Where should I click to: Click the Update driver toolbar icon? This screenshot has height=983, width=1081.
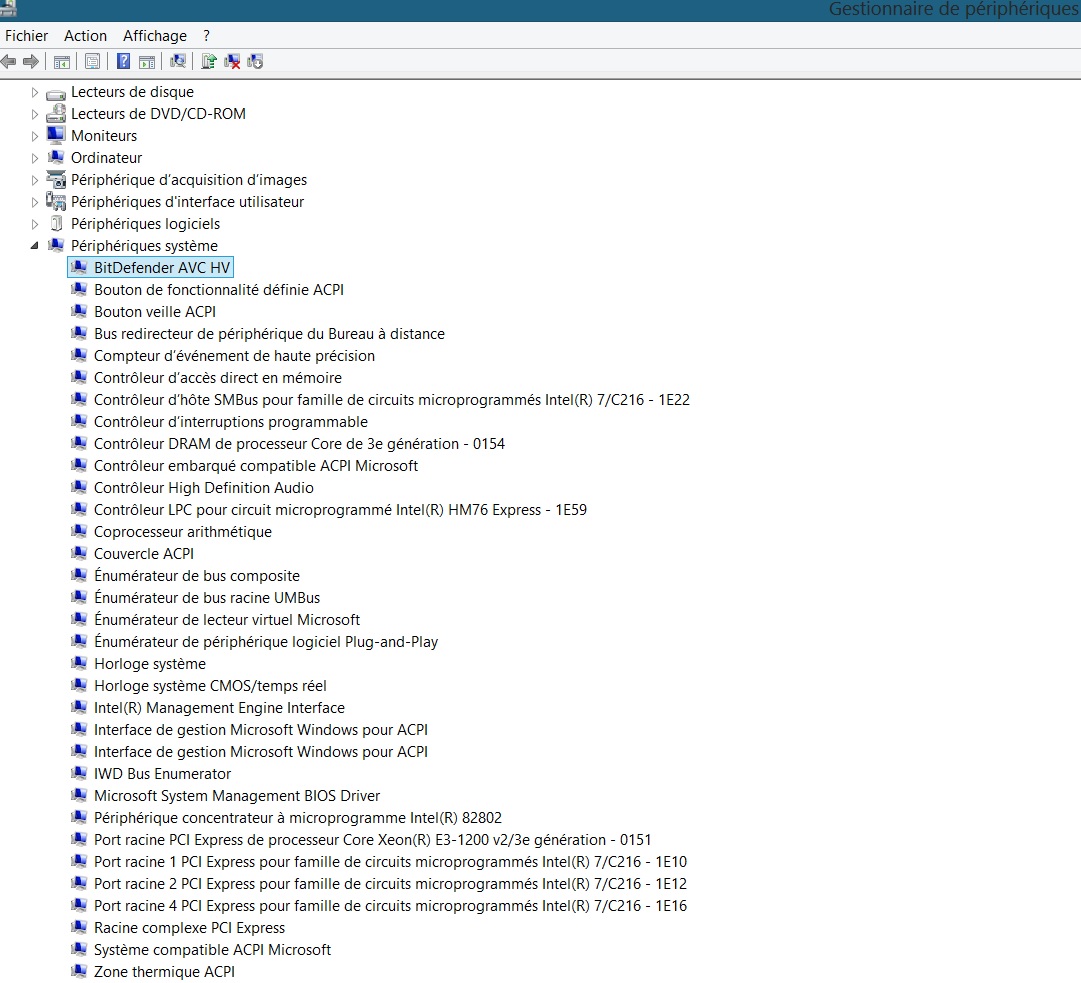pos(209,61)
